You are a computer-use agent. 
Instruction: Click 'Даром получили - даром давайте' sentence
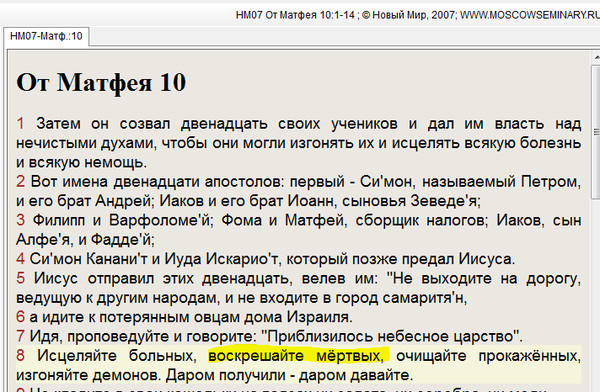[289, 375]
